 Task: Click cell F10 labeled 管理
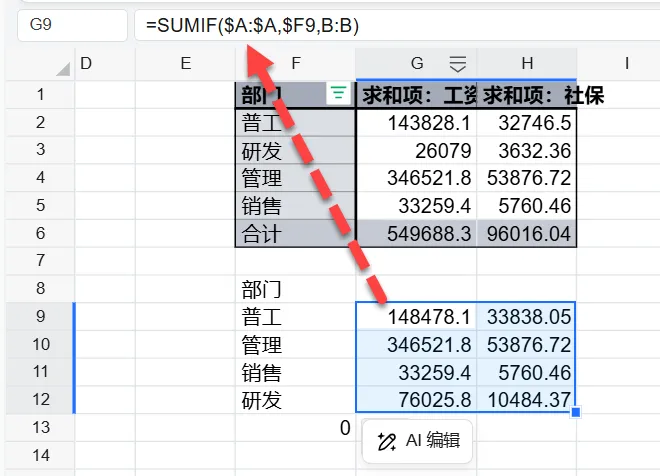tap(295, 344)
